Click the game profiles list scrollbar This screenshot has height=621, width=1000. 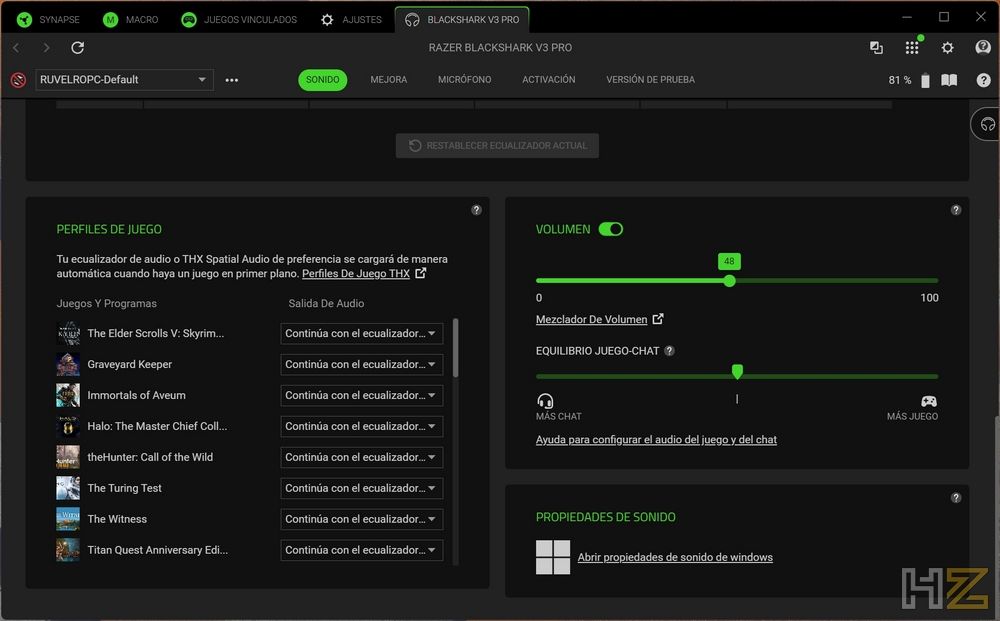click(455, 348)
